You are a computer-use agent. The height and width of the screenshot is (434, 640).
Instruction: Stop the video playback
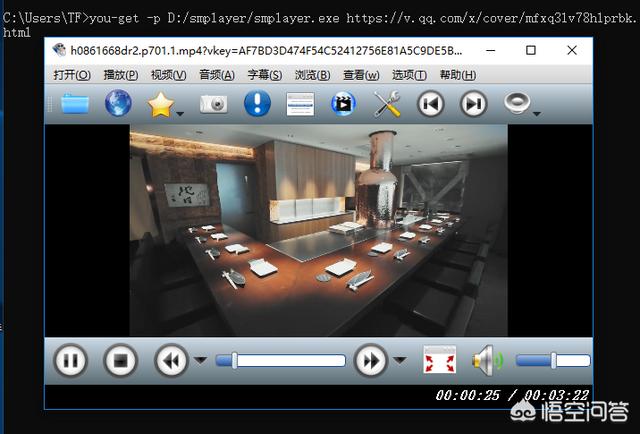coord(120,361)
